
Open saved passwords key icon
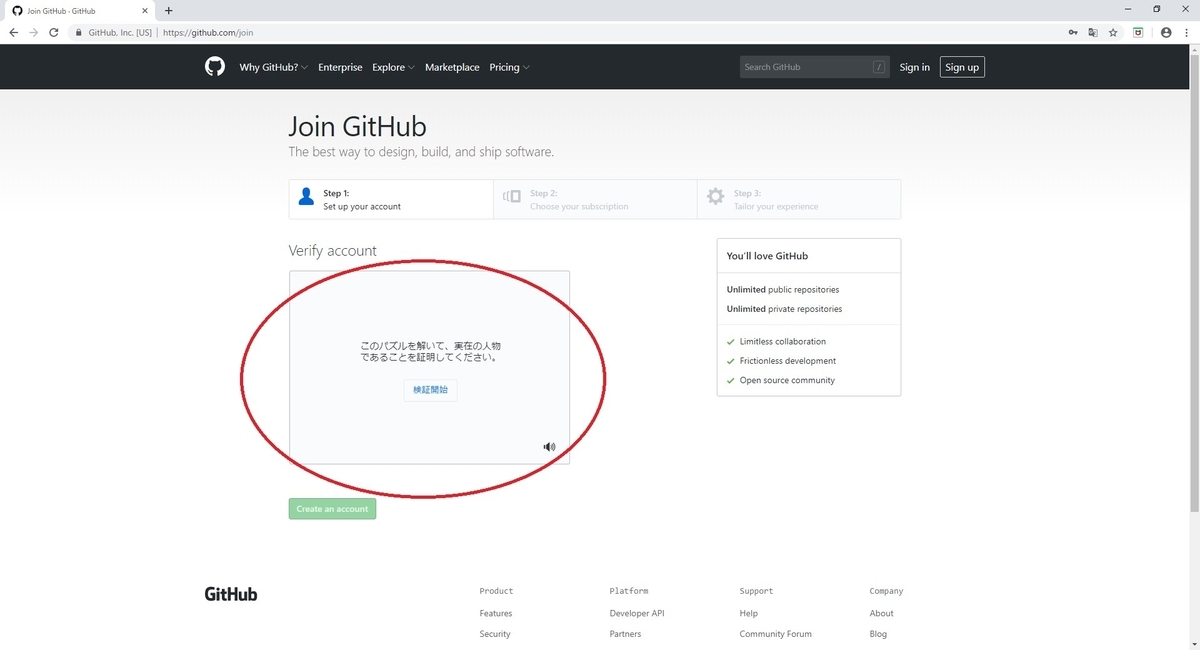tap(1073, 32)
